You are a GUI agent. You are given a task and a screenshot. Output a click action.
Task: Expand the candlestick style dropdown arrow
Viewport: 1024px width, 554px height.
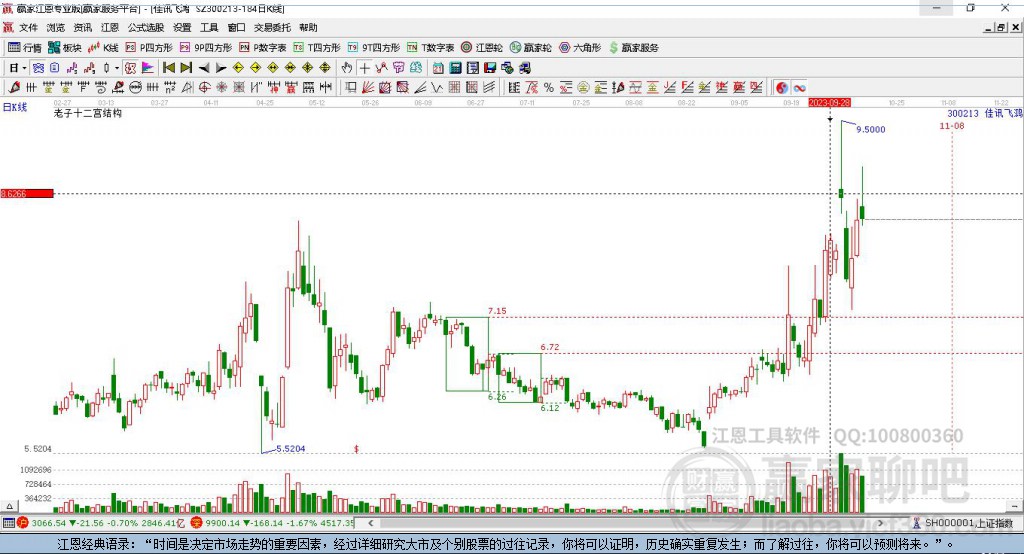[x=117, y=68]
